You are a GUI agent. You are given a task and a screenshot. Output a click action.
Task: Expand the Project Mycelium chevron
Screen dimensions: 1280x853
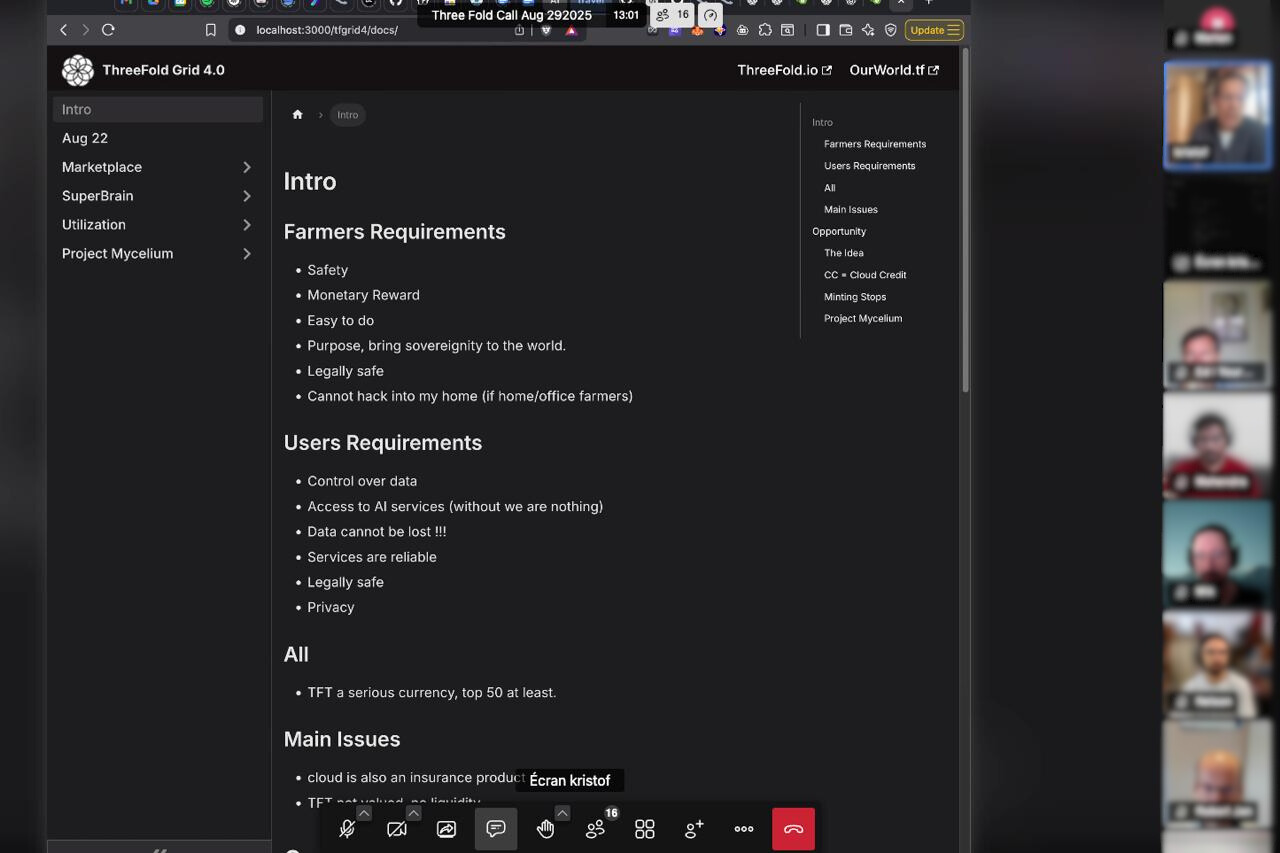pos(247,254)
